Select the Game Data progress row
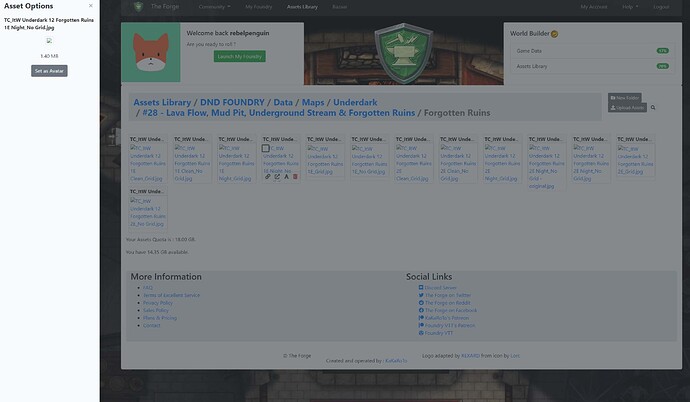Screen dimensions: 690x402 tap(592, 51)
